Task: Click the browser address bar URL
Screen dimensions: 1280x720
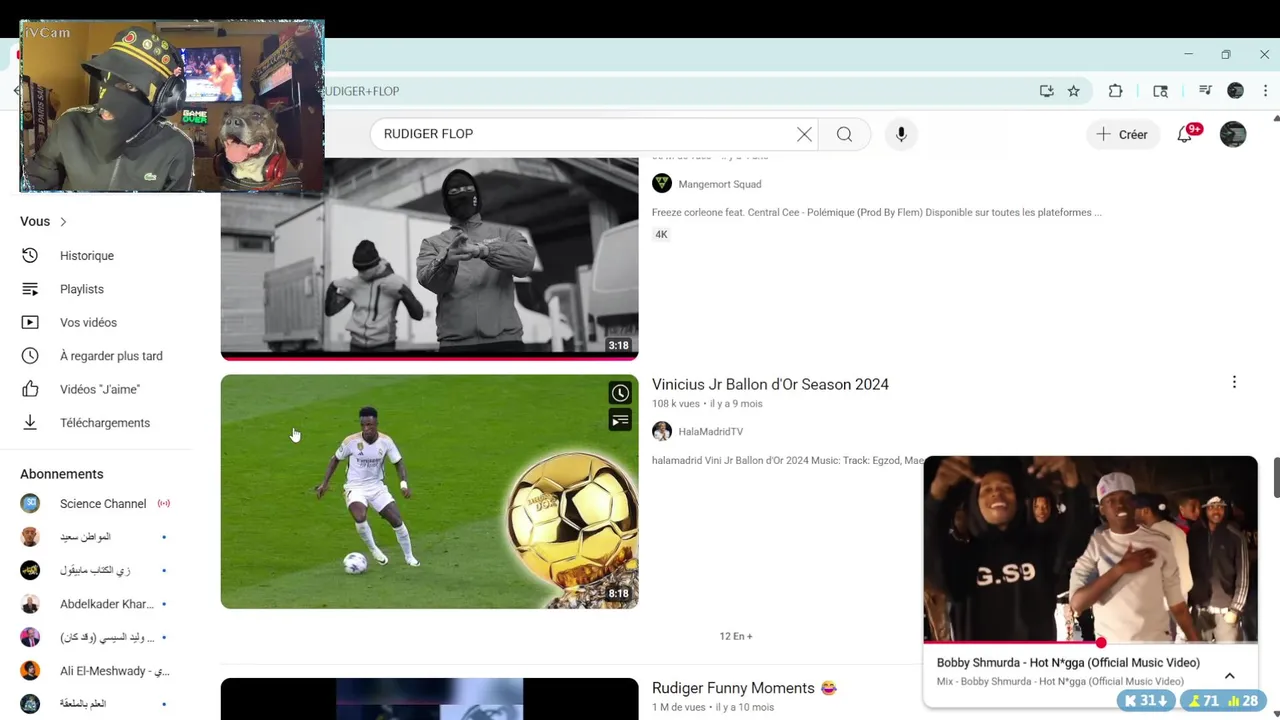Action: pyautogui.click(x=362, y=91)
